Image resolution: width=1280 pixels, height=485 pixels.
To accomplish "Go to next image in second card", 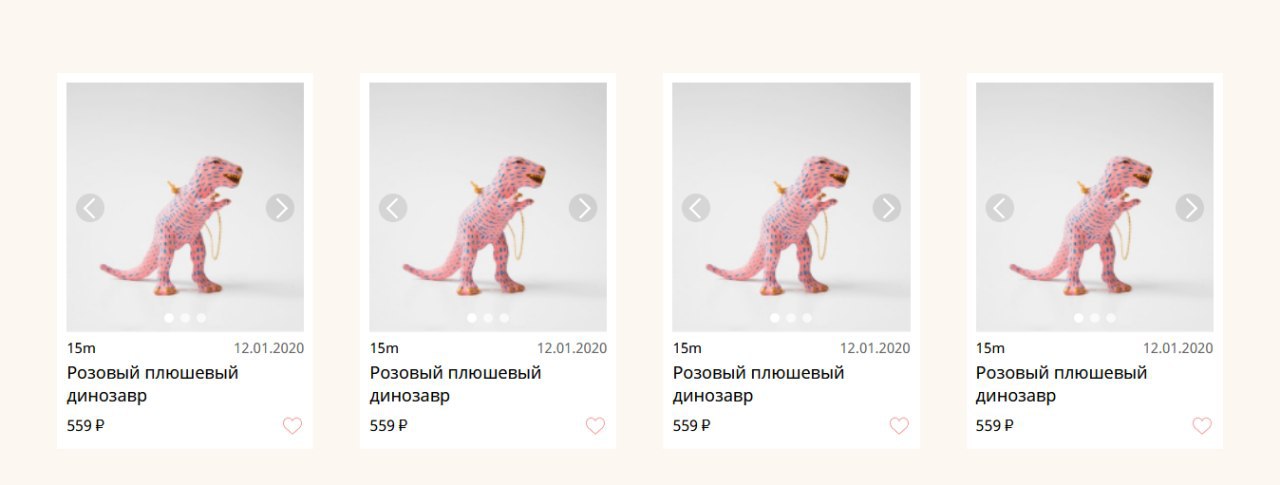I will point(583,208).
